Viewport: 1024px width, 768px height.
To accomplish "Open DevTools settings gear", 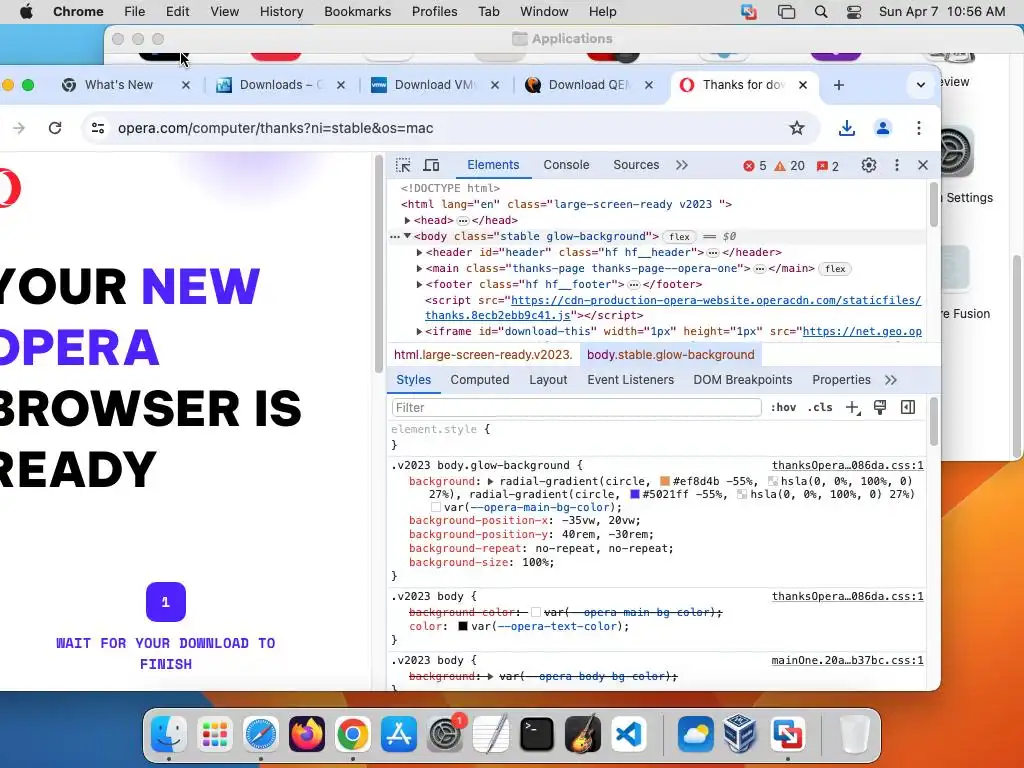I will point(869,165).
